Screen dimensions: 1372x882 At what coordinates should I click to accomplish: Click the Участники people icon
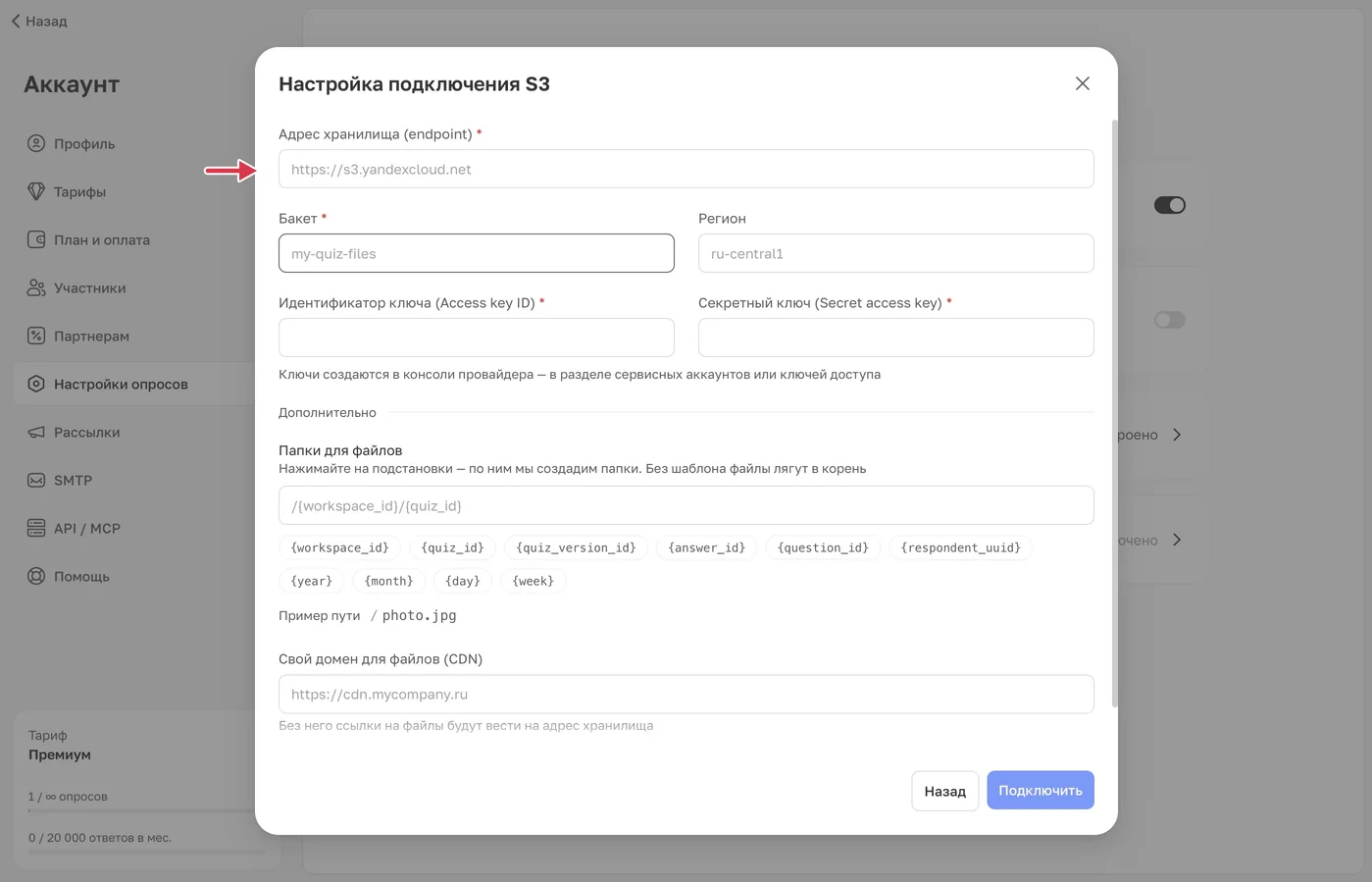click(36, 287)
